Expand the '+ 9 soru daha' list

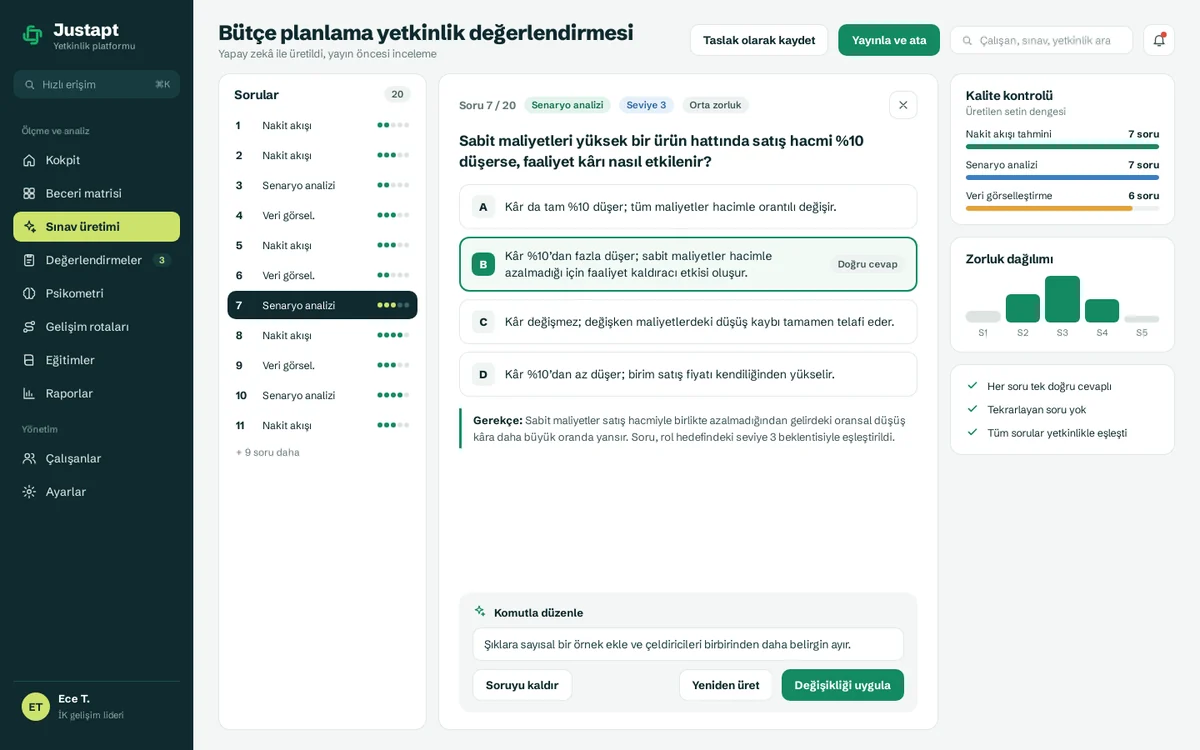pyautogui.click(x=268, y=452)
